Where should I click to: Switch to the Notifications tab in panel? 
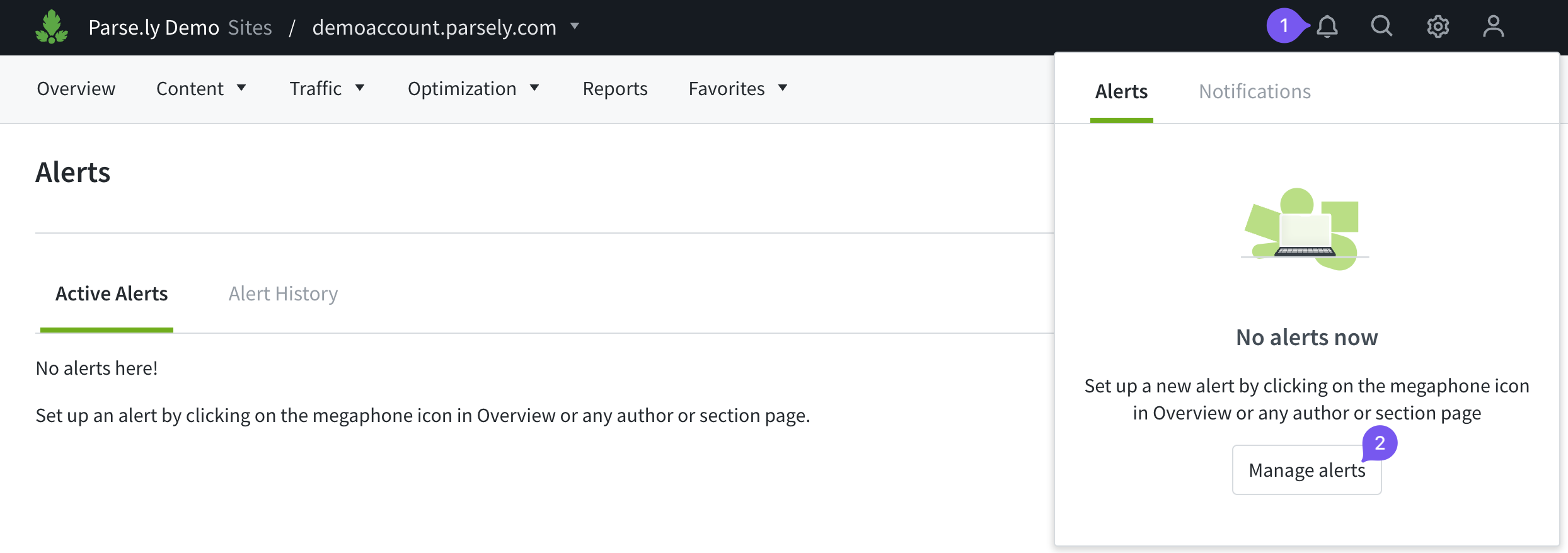click(x=1255, y=91)
